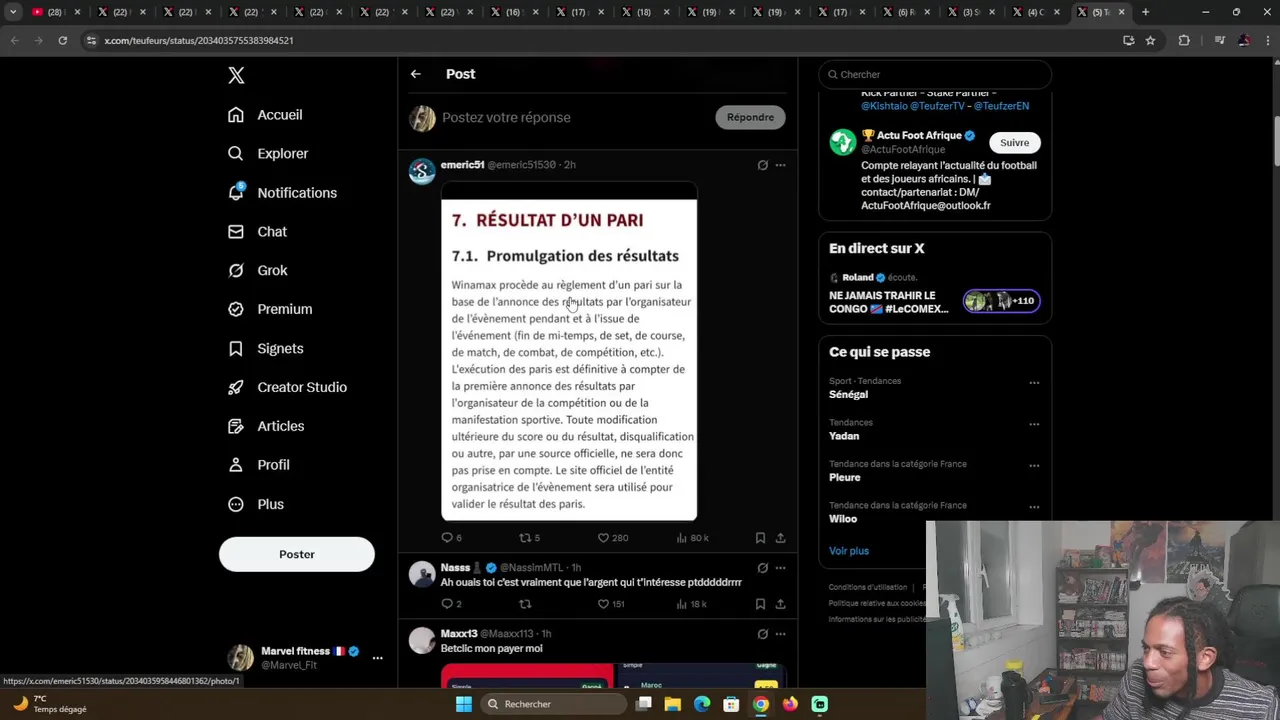This screenshot has height=720, width=1280.
Task: Open the Chrome tab search dropdown
Action: [13, 12]
